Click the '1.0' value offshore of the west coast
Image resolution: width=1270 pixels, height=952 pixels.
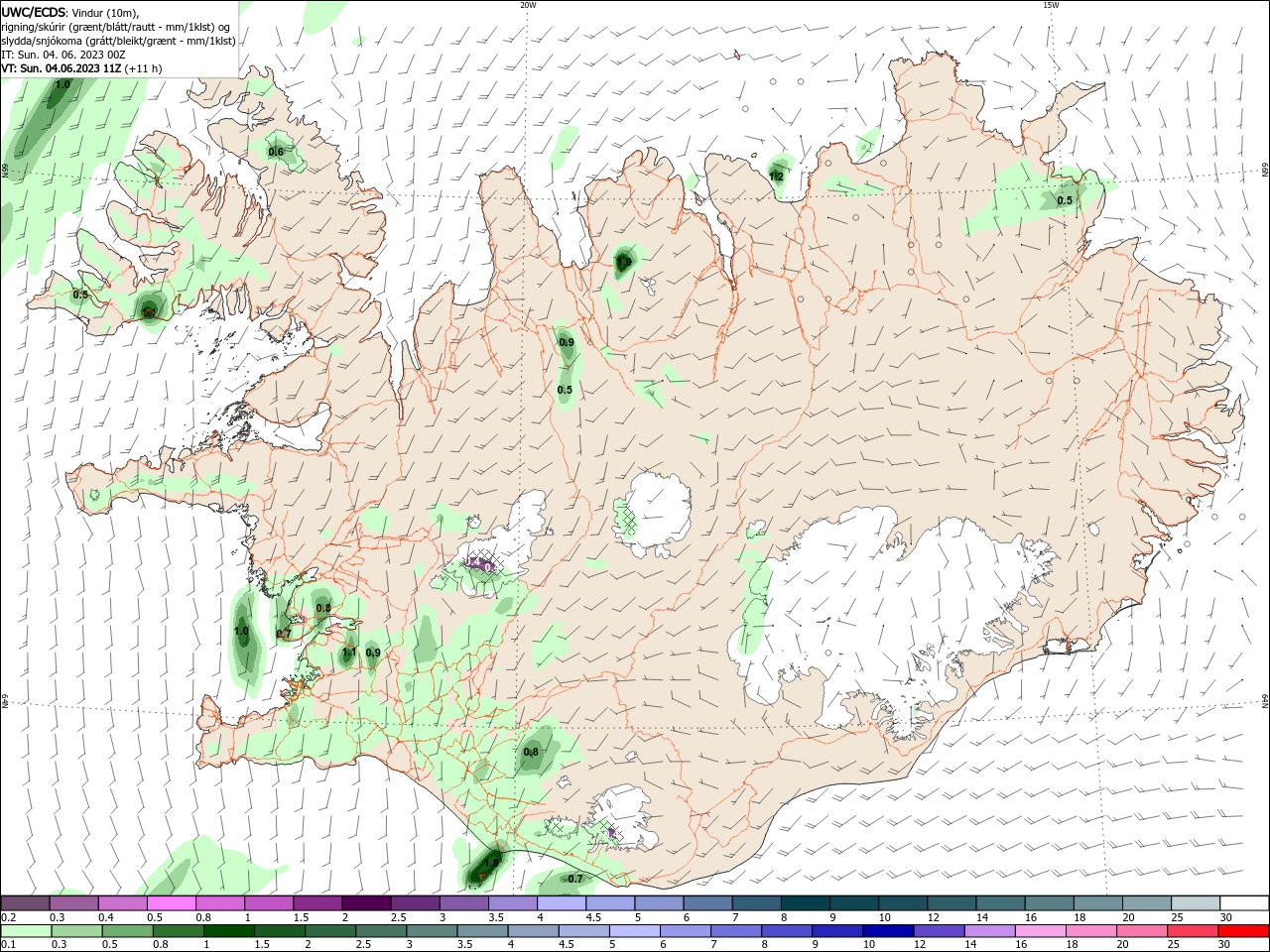tap(241, 631)
